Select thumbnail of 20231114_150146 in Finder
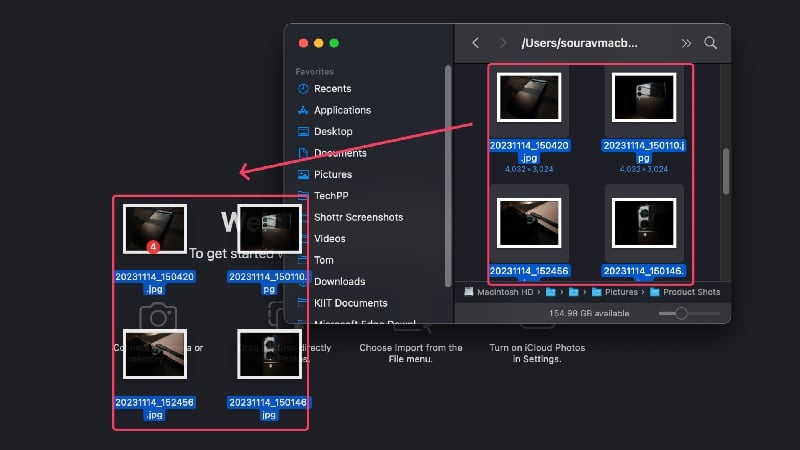 (x=644, y=223)
